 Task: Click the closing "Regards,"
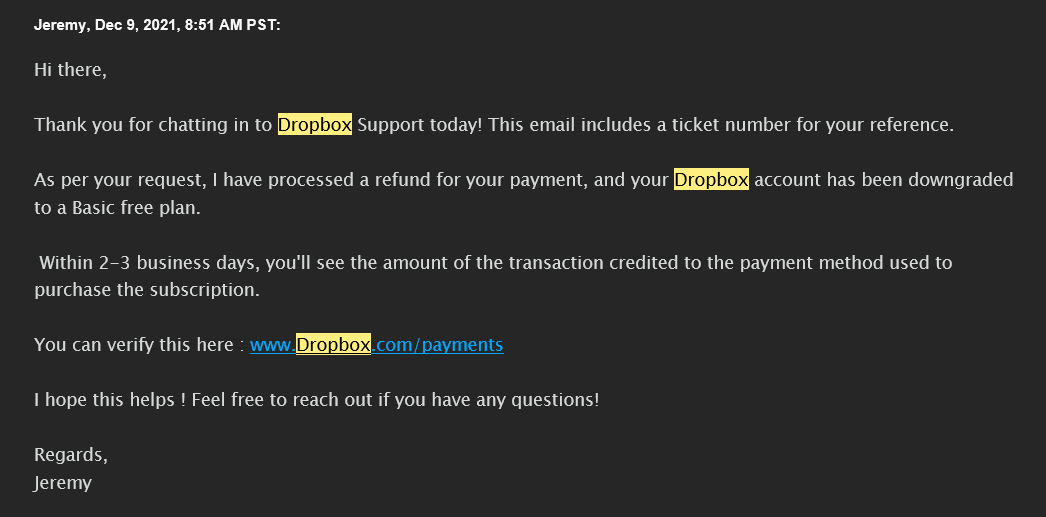(71, 455)
